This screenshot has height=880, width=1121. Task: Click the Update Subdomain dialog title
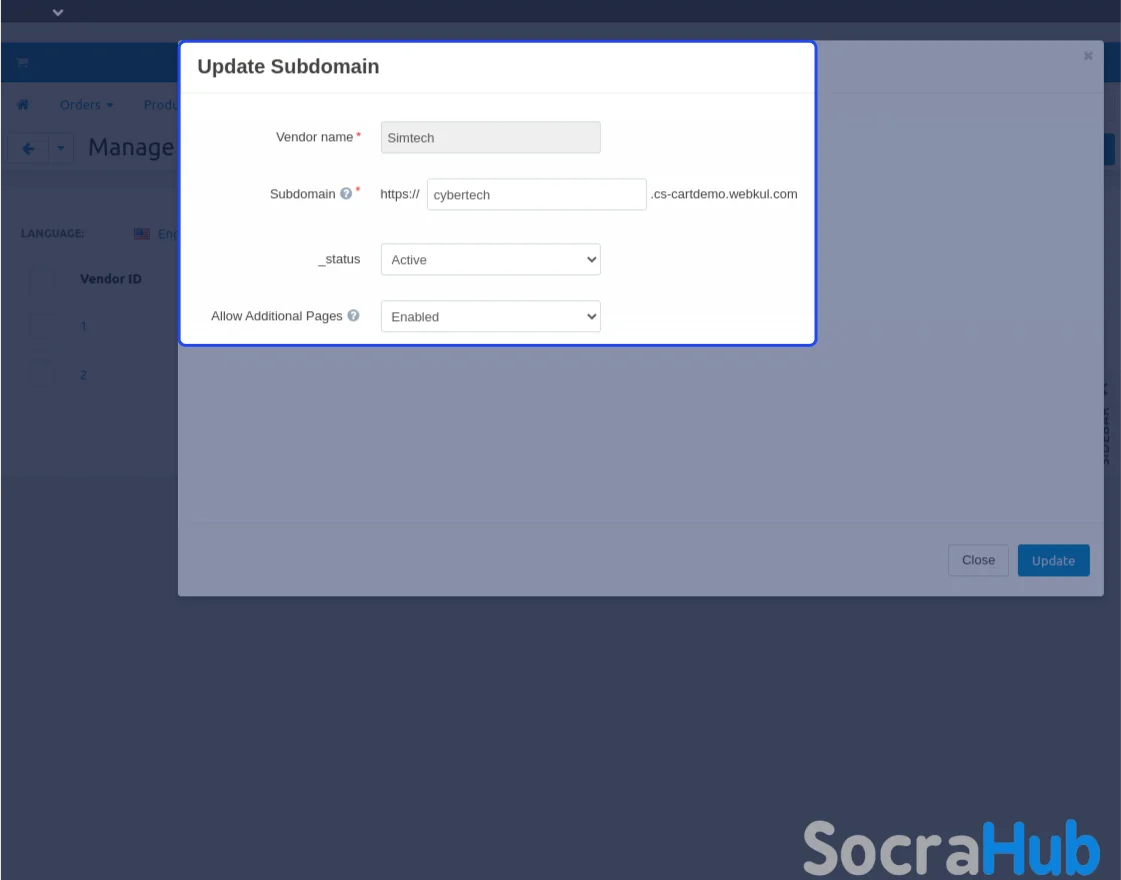pyautogui.click(x=288, y=66)
